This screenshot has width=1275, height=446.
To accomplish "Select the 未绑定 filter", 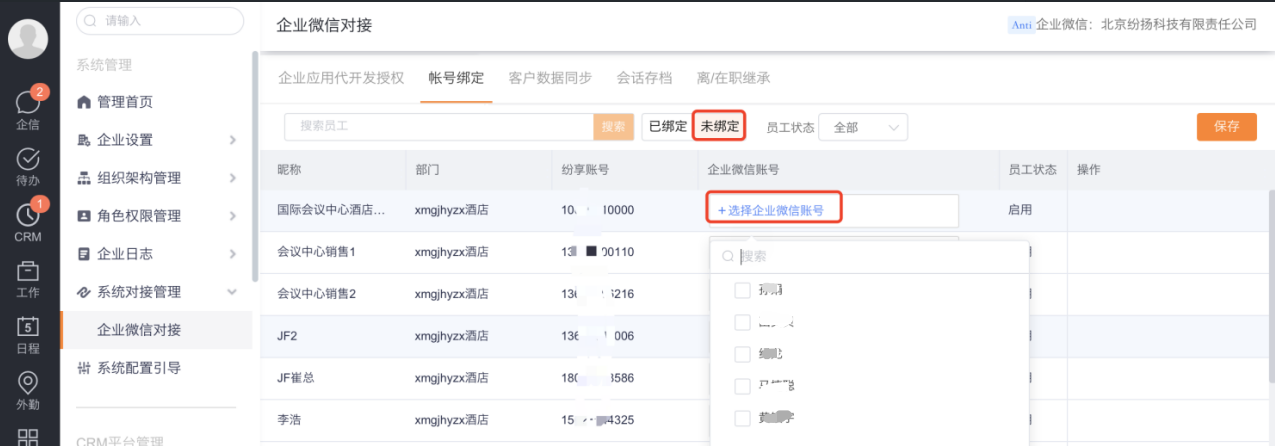I will click(x=720, y=127).
